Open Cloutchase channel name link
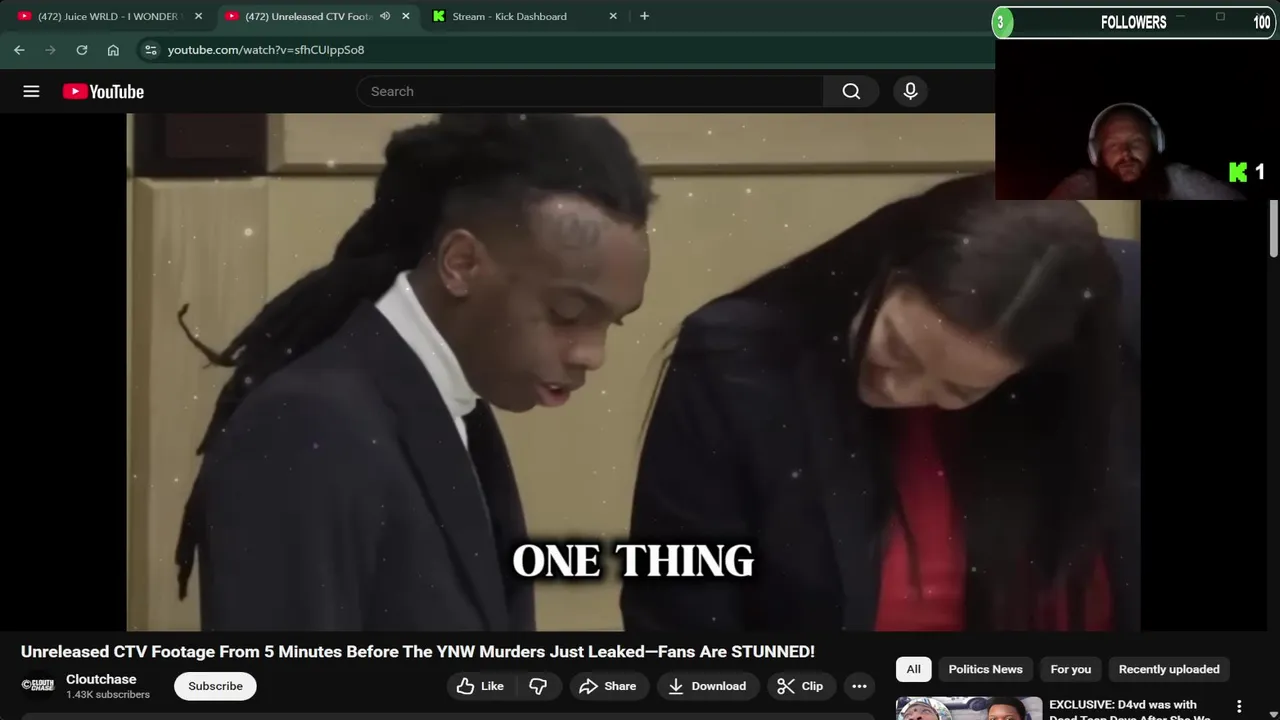The image size is (1280, 720). pos(101,679)
